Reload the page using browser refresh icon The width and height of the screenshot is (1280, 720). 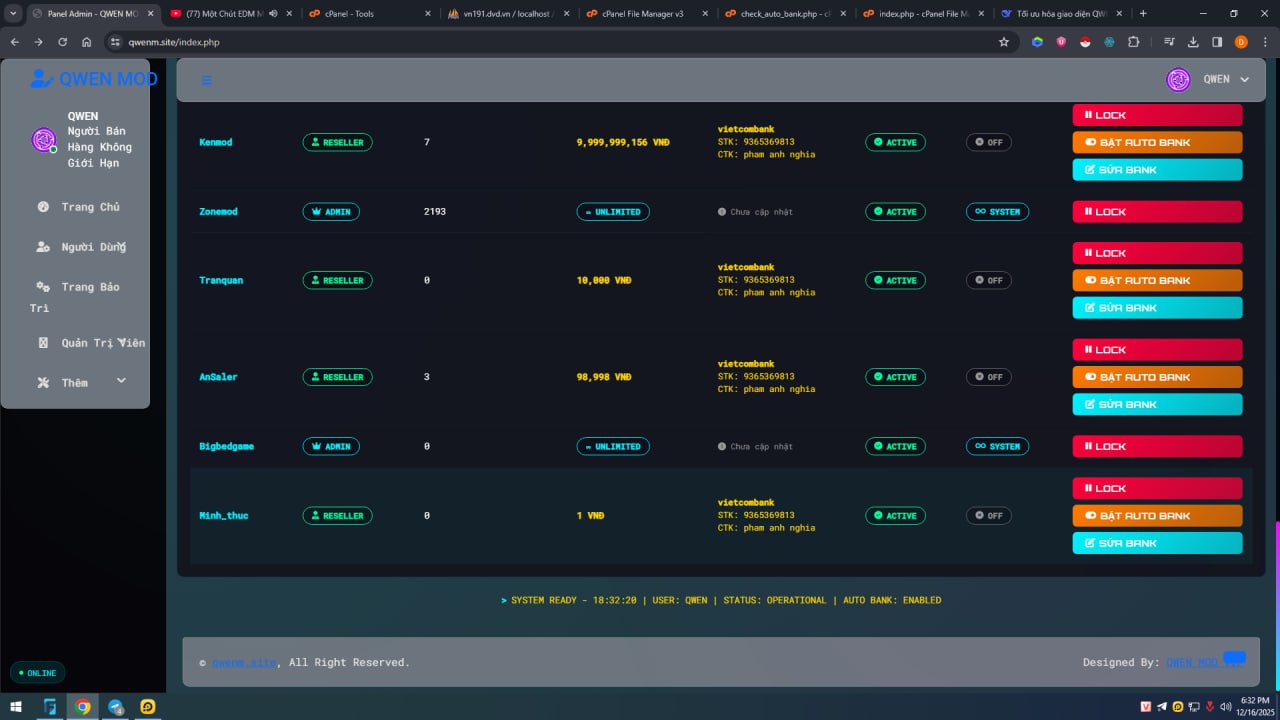(x=63, y=42)
